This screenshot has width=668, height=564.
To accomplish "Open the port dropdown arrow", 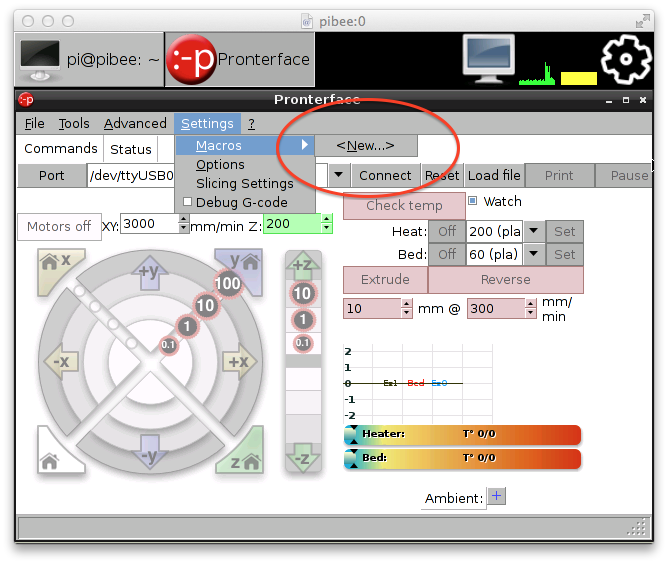I will click(x=339, y=175).
